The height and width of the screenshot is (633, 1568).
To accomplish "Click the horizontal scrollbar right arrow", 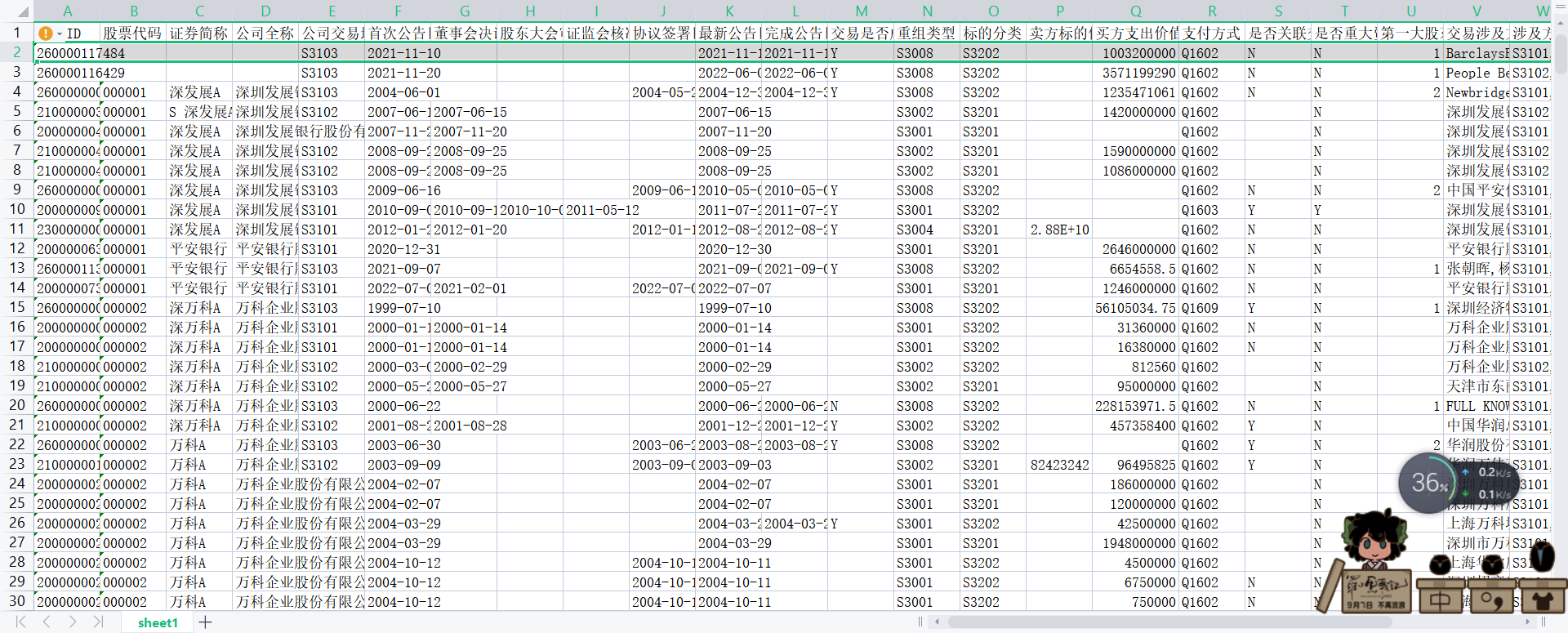I will coord(1528,622).
